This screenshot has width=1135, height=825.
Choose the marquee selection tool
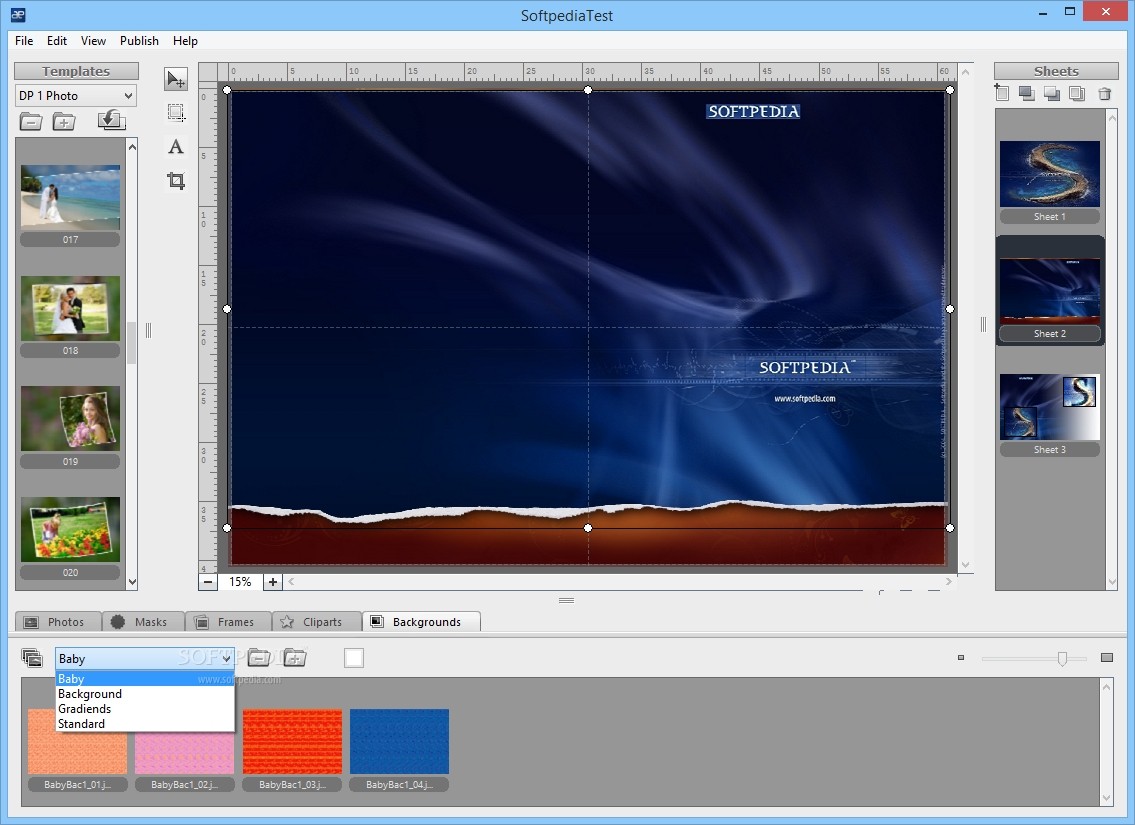(x=176, y=112)
